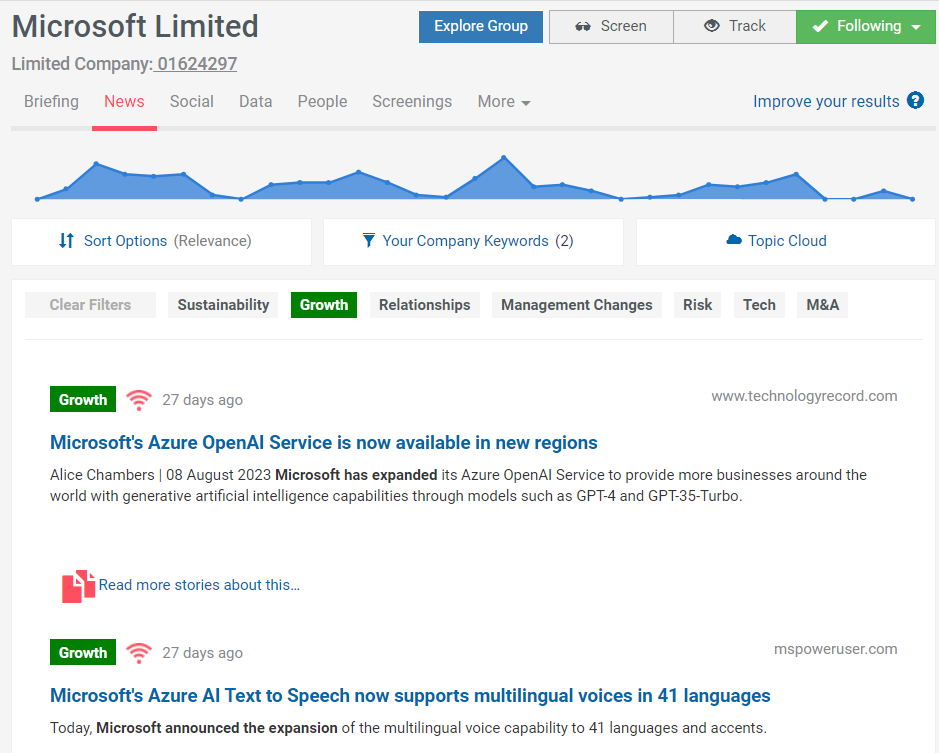Click the eye Track icon

coord(711,26)
